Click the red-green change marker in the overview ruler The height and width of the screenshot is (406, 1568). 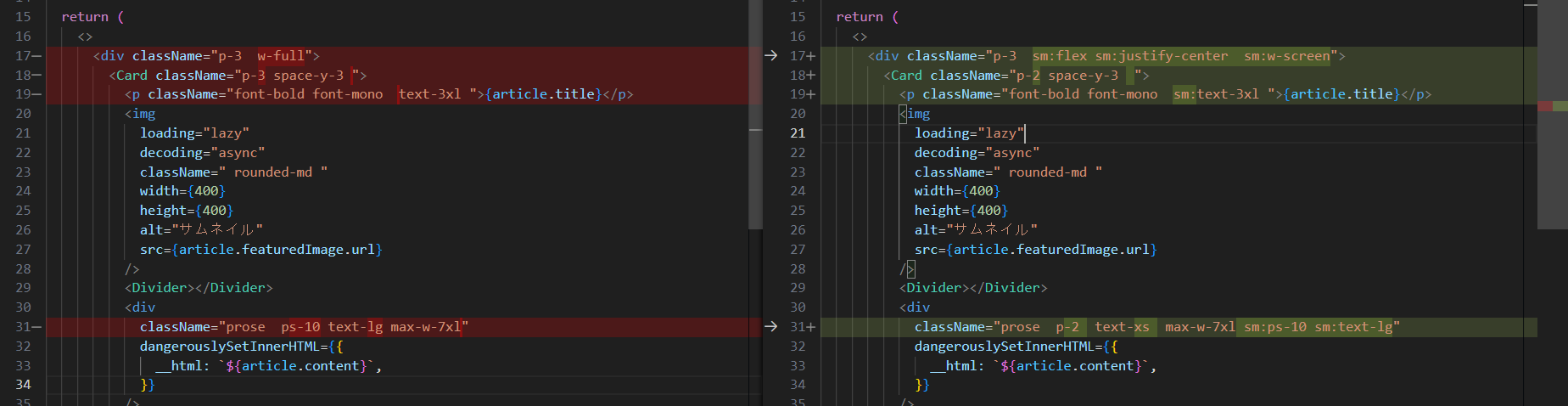(x=1553, y=106)
